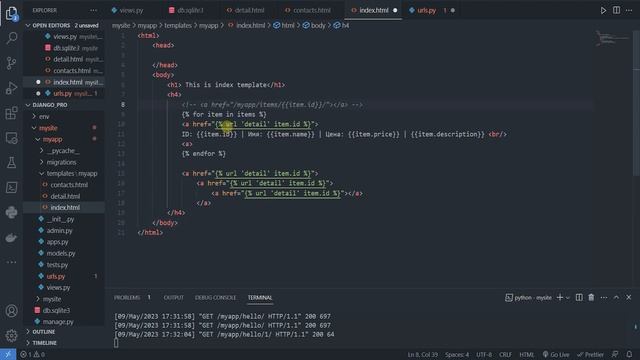Image resolution: width=640 pixels, height=360 pixels.
Task: Split the terminal panel
Action: [x=579, y=298]
